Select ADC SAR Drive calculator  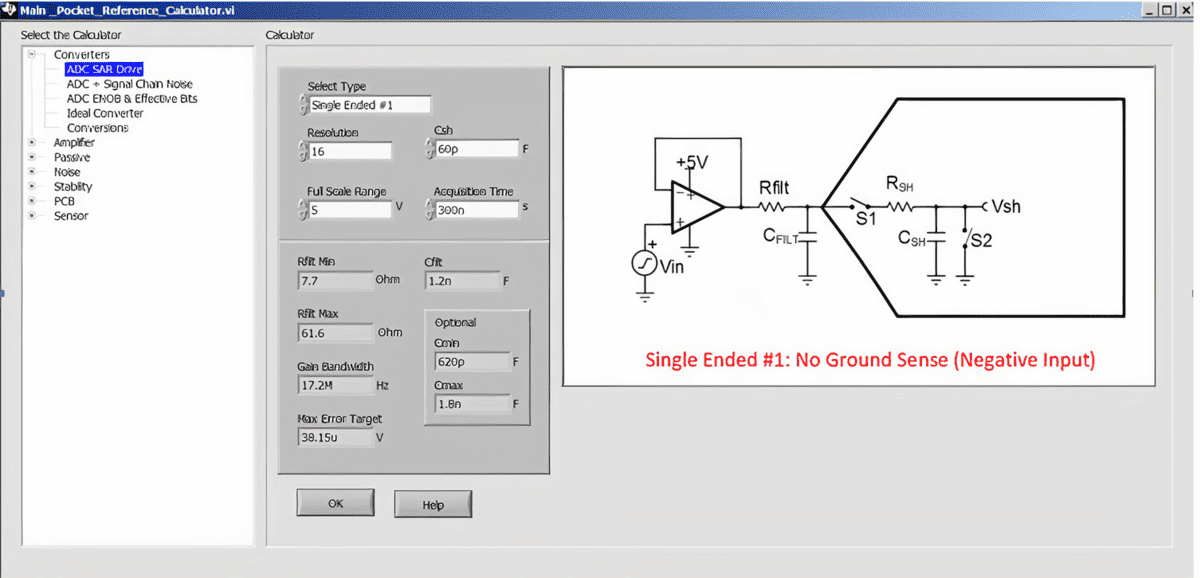104,69
